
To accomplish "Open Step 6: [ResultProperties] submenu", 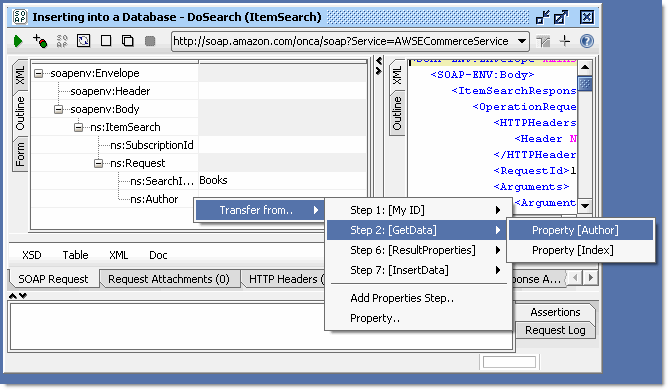I will point(418,250).
